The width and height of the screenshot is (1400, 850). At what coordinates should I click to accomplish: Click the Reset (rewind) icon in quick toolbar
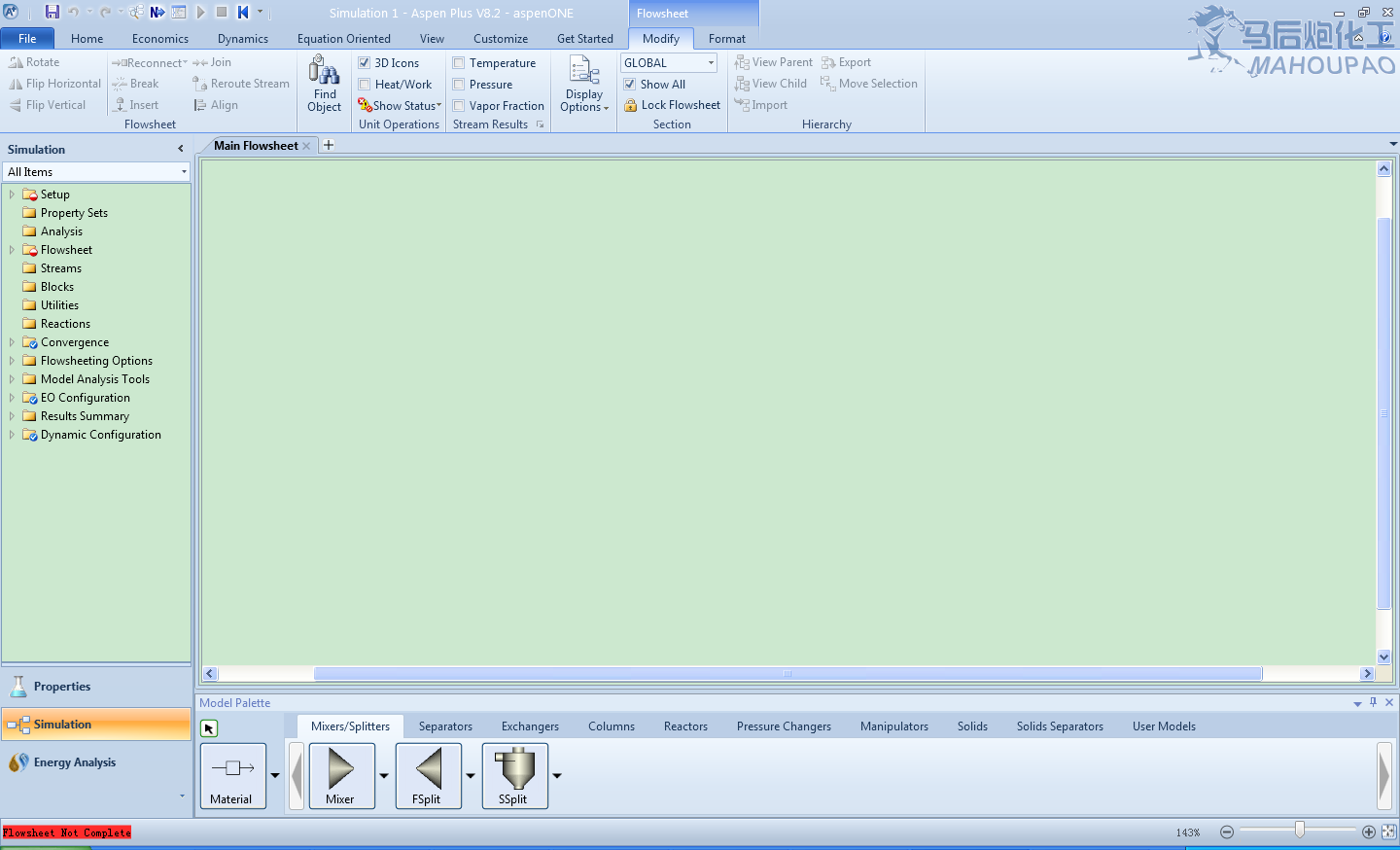[x=243, y=12]
